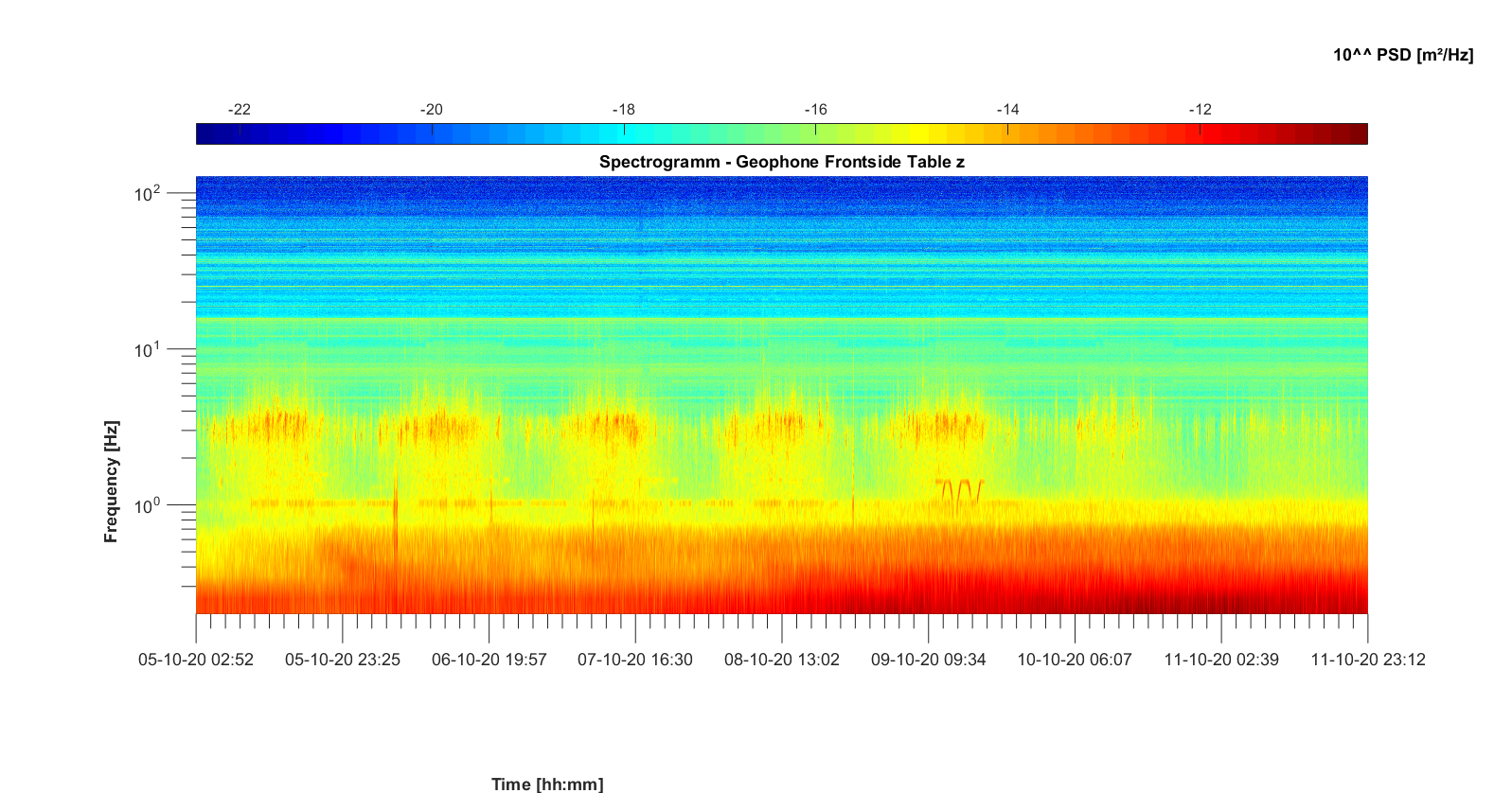This screenshot has width=1512, height=793.
Task: Click the 10^1 frequency tick label
Action: click(x=149, y=350)
